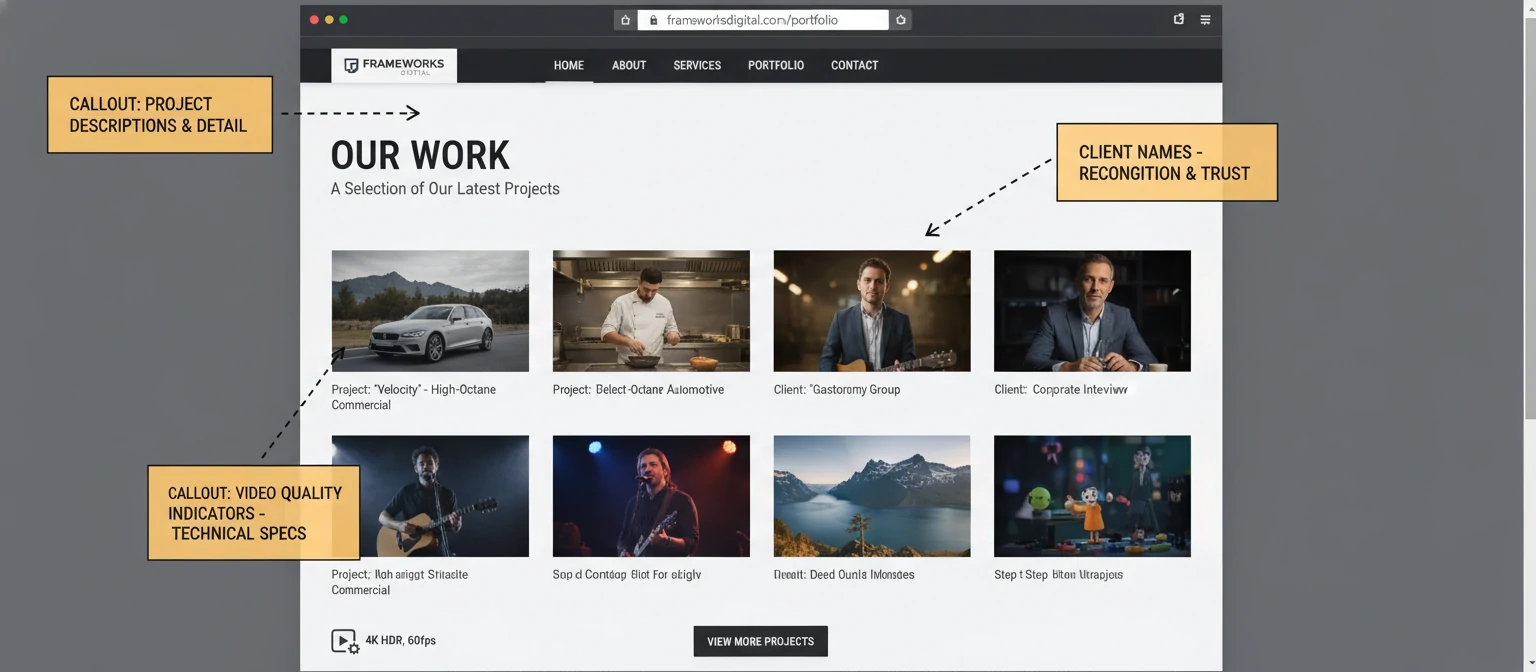Click the Corporate Interview client thumbnail

tap(1091, 310)
